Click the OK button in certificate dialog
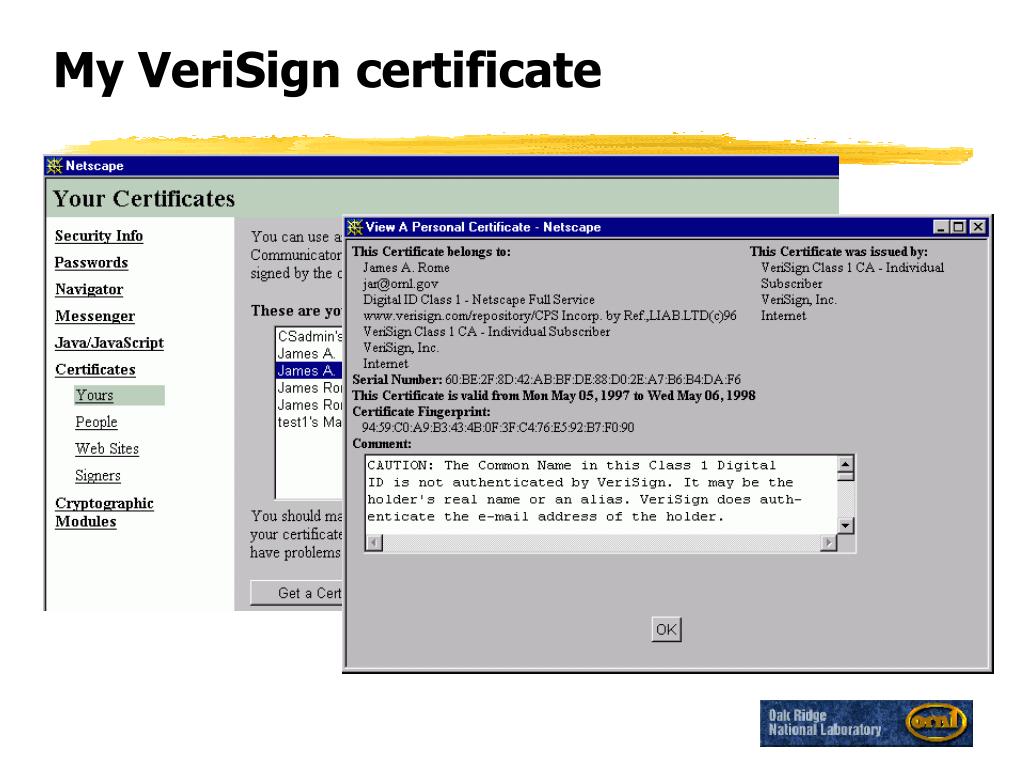This screenshot has height=768, width=1024. 666,630
